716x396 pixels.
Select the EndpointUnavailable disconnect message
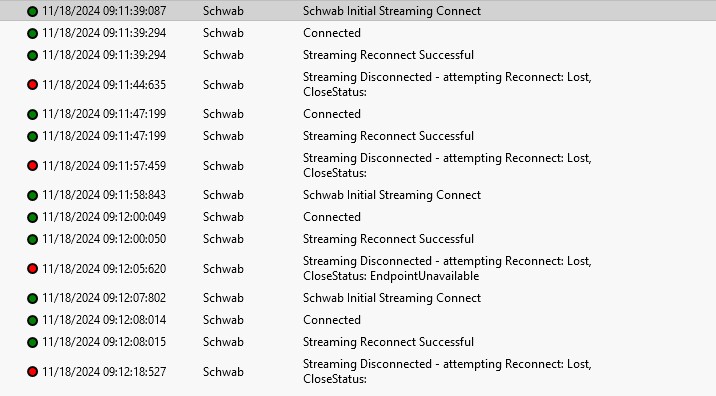tap(447, 268)
